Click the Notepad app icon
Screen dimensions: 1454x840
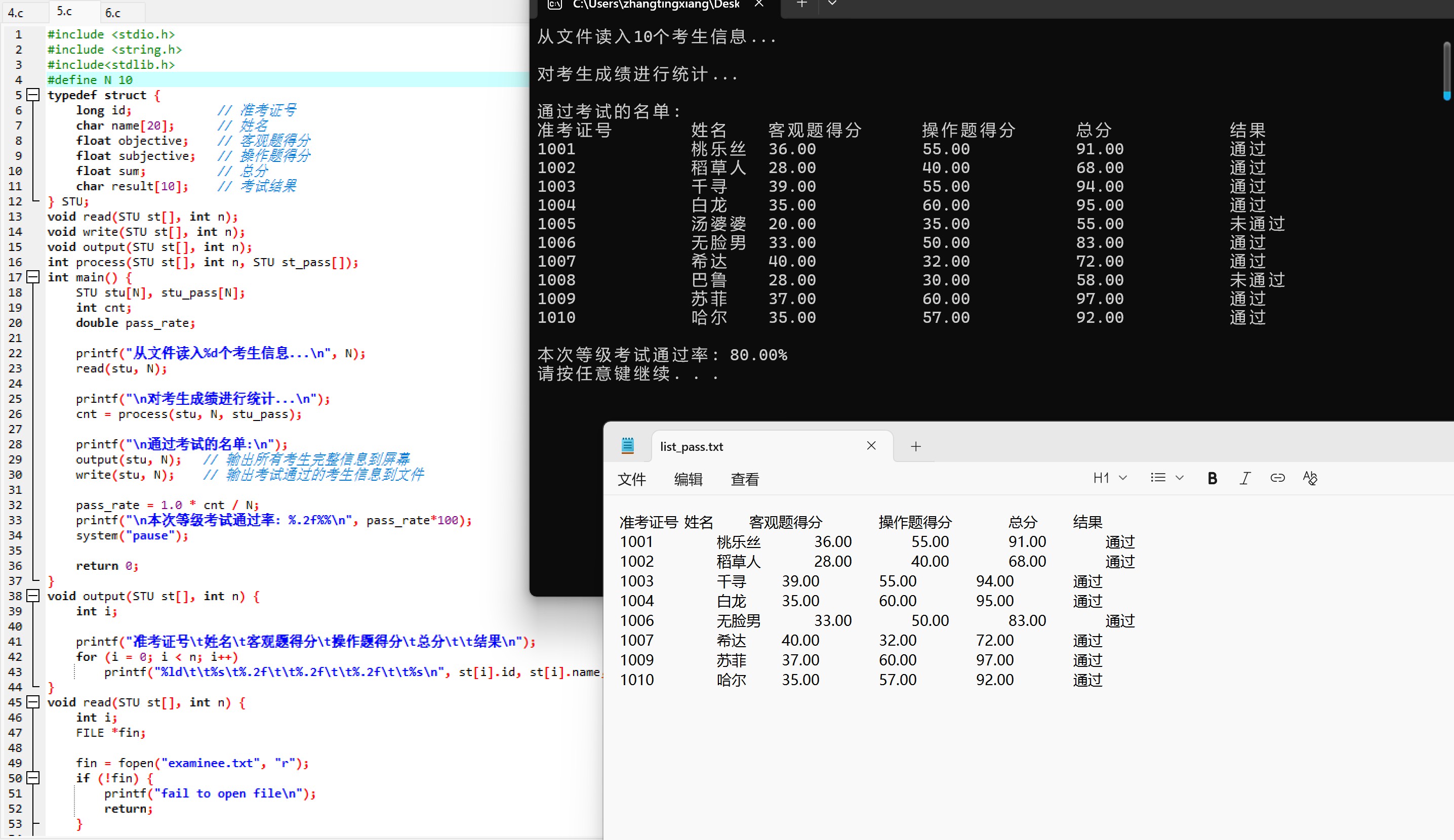(628, 446)
